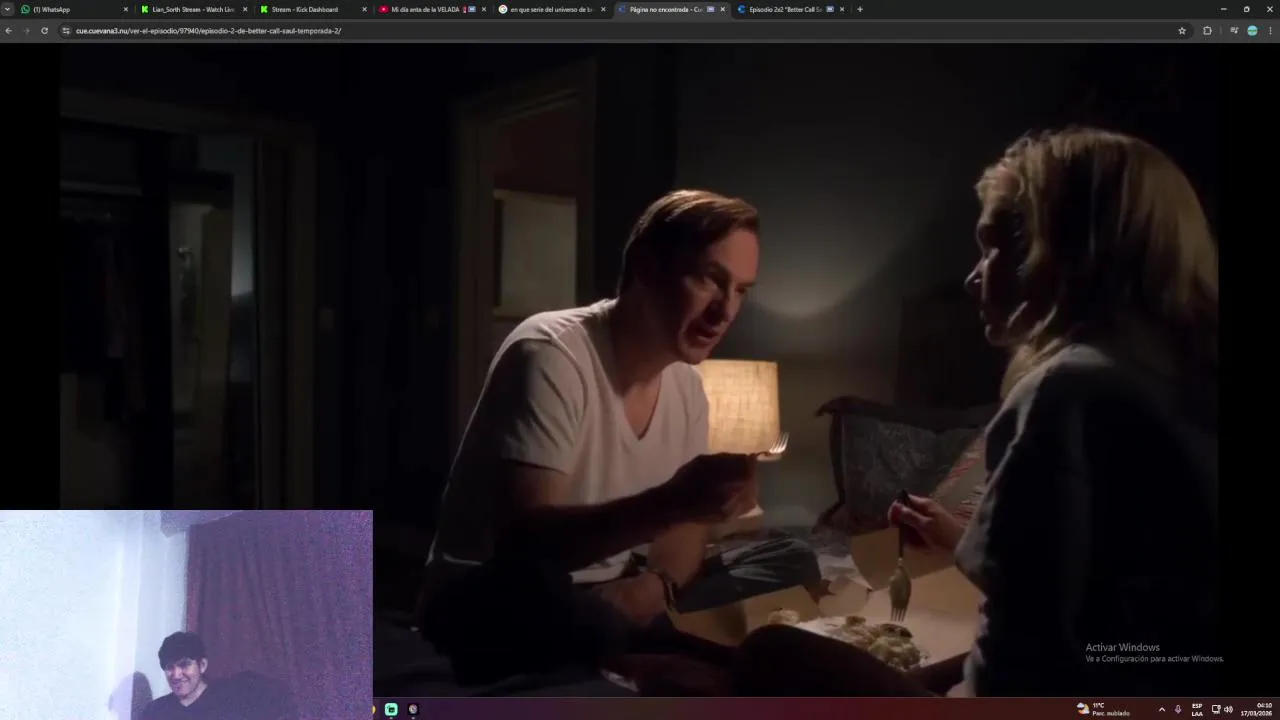Open the green Kick app on taskbar
This screenshot has height=720, width=1280.
click(x=391, y=709)
